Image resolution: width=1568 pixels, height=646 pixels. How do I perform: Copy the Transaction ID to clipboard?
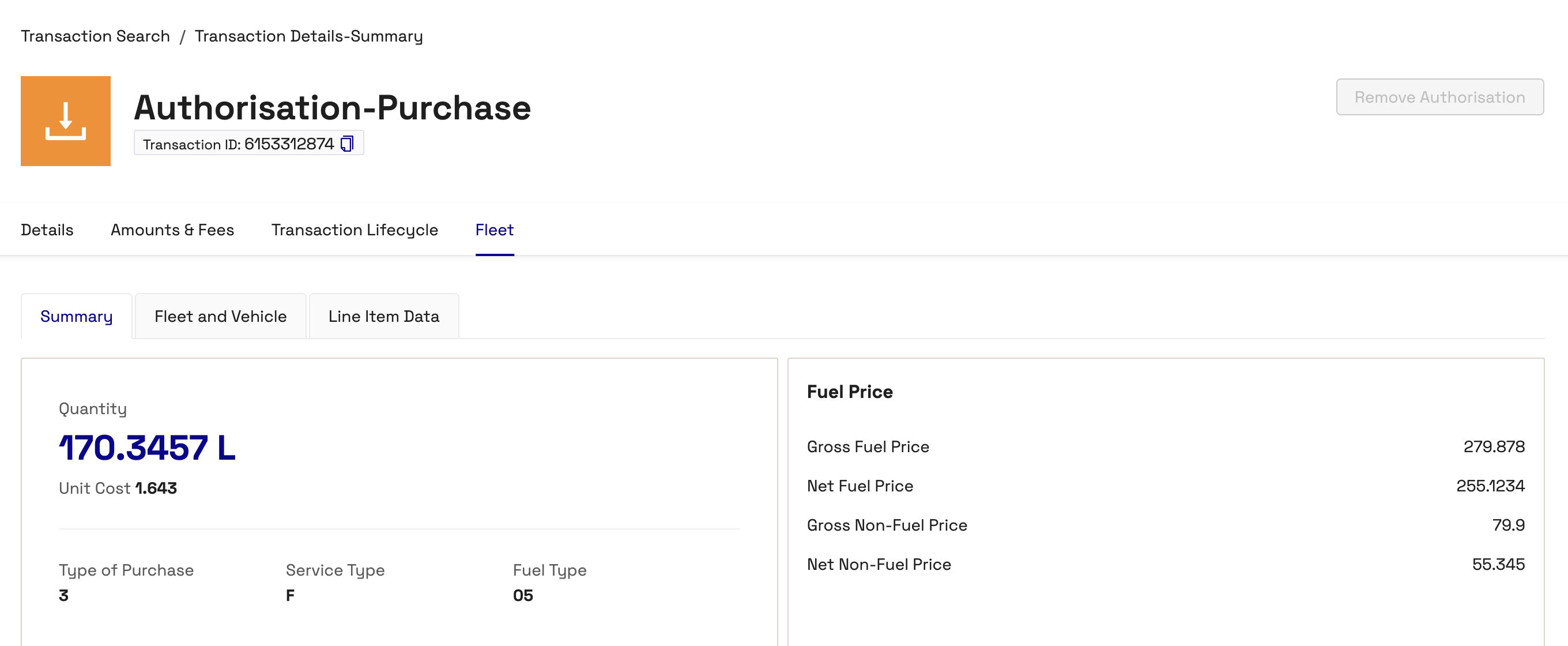tap(347, 144)
